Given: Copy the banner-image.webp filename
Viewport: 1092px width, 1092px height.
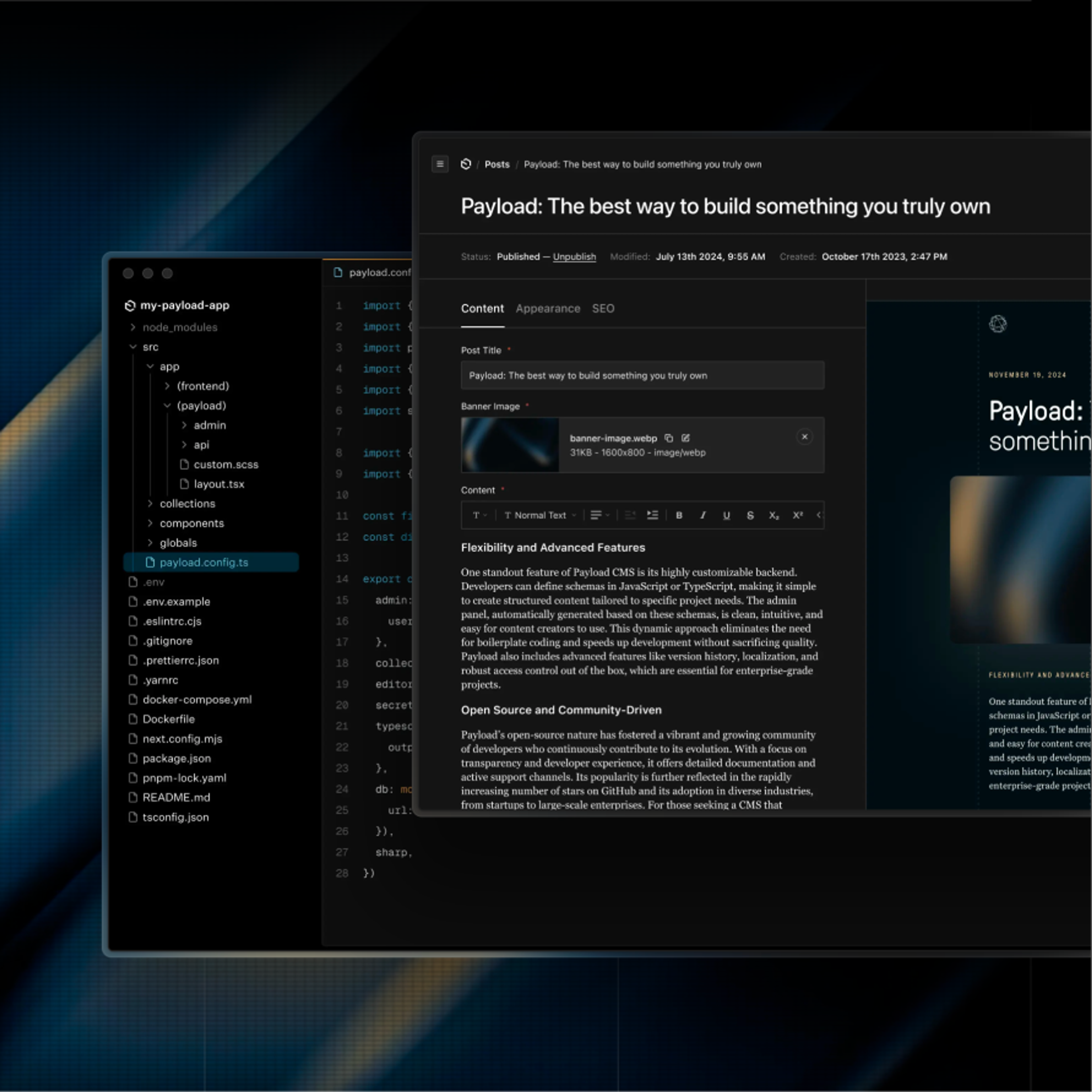Looking at the screenshot, I should pyautogui.click(x=669, y=438).
